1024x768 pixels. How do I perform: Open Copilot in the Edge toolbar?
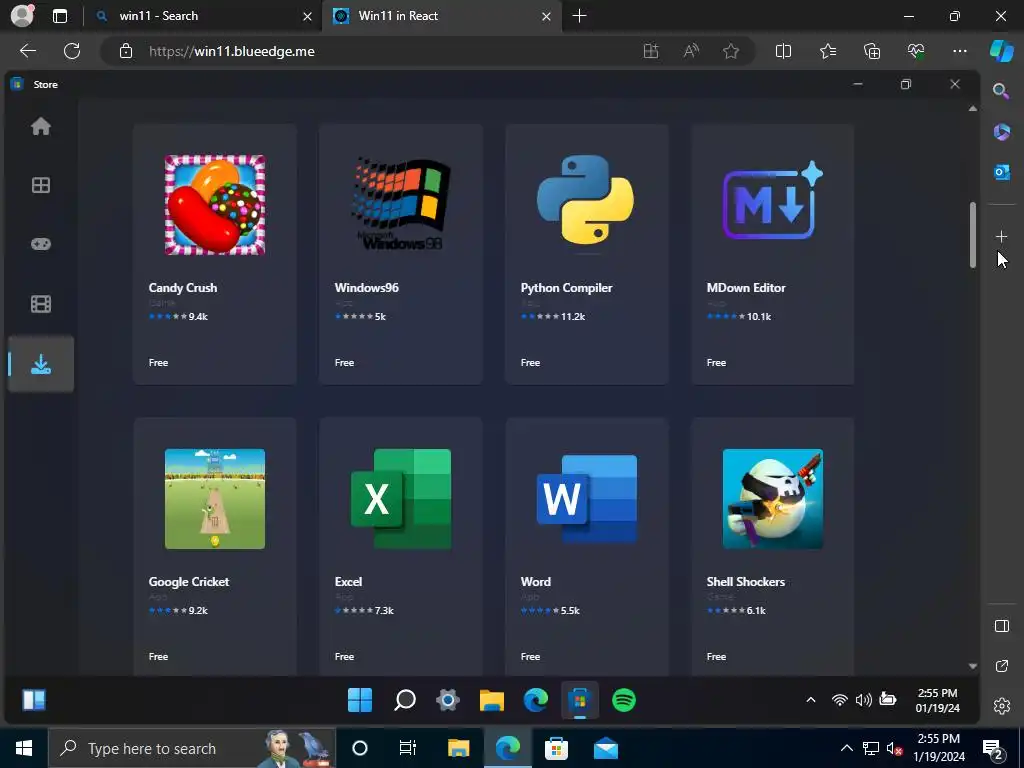(1001, 51)
